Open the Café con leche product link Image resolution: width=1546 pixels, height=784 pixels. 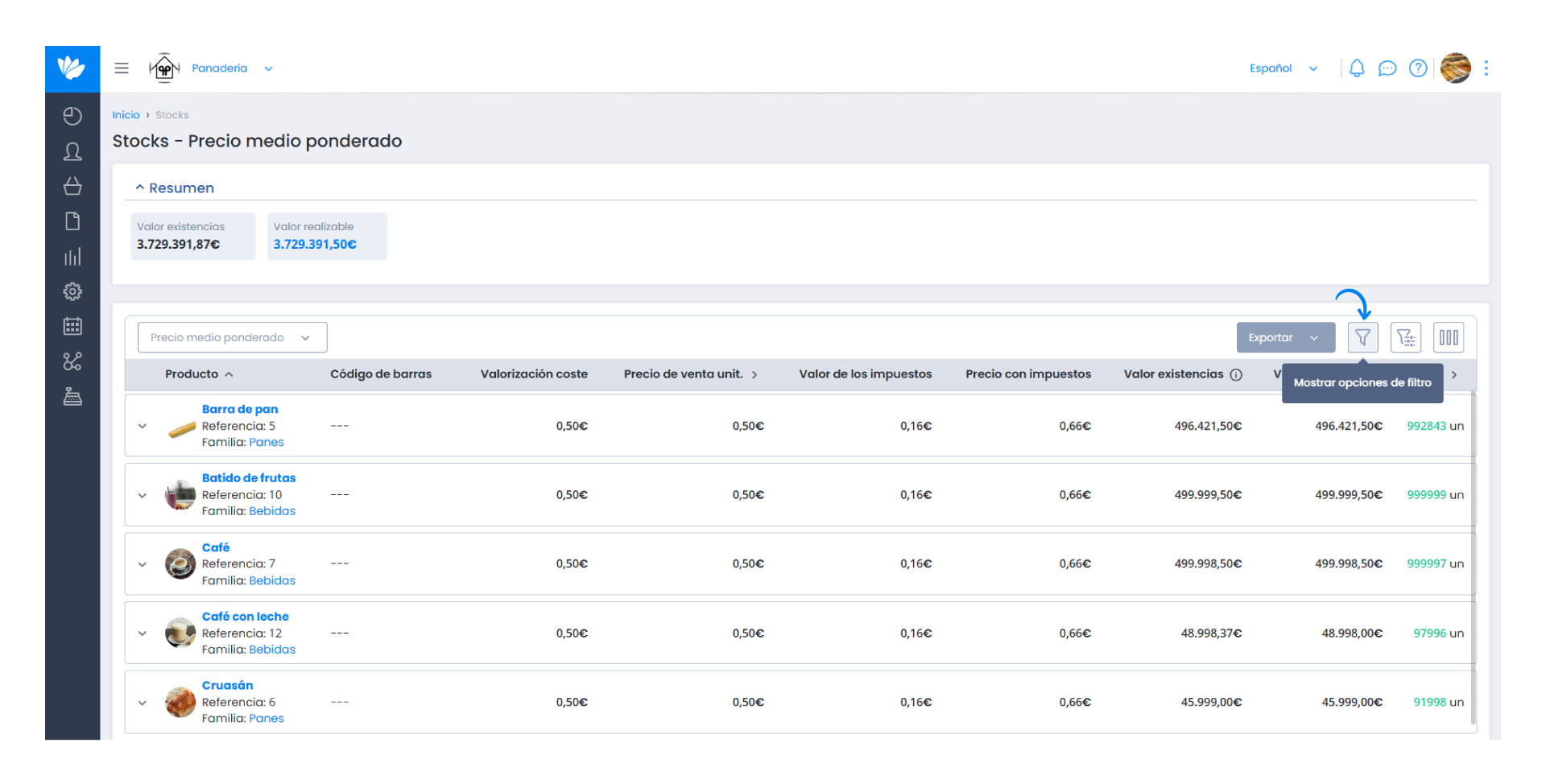[x=245, y=617]
